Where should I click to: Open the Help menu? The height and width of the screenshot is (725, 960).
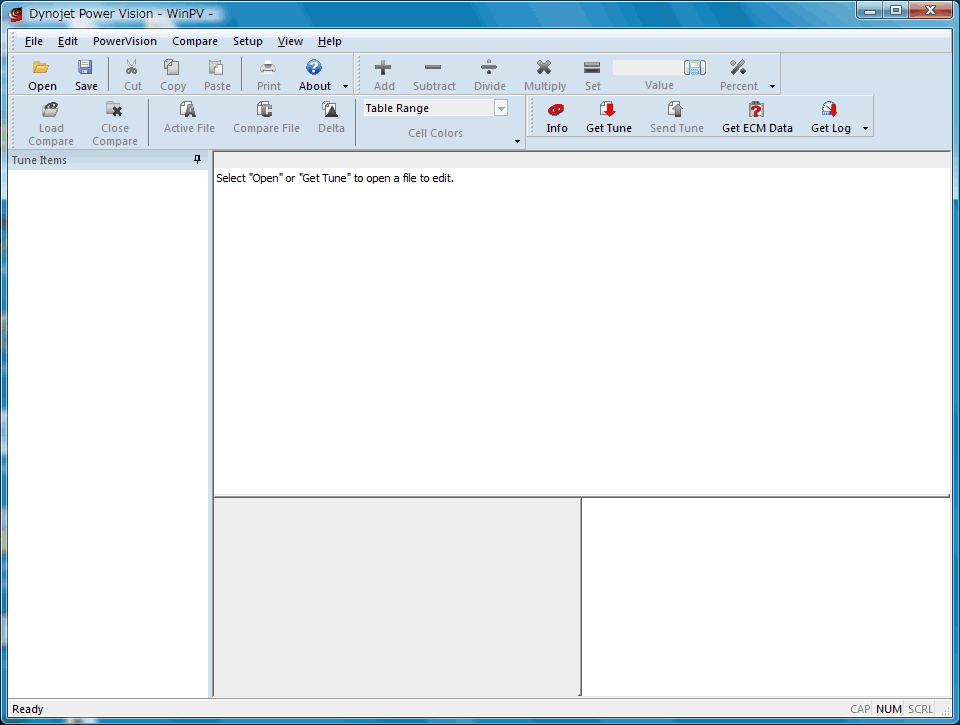(x=329, y=41)
